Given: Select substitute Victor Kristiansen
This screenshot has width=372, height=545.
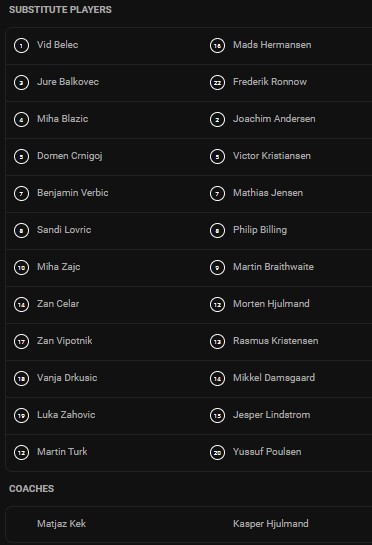Looking at the screenshot, I should coord(272,156).
